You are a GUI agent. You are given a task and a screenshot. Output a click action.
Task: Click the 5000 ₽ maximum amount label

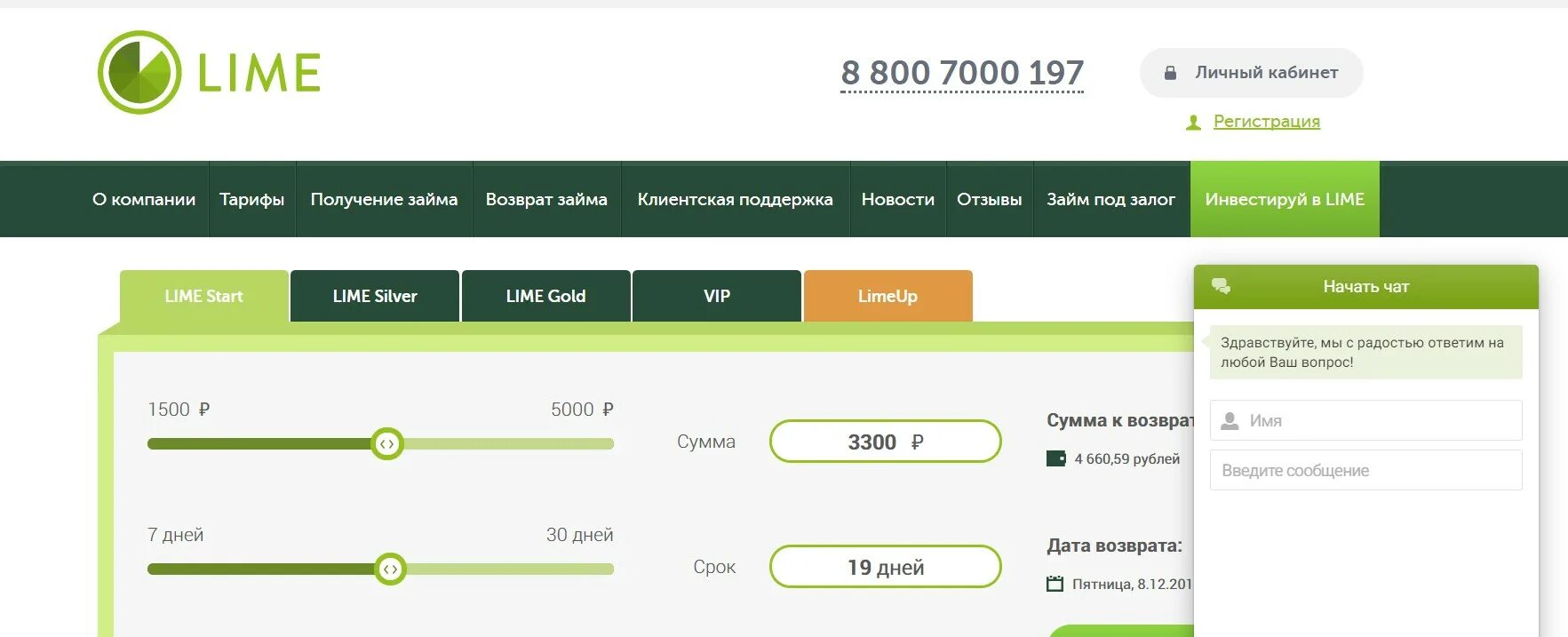582,410
